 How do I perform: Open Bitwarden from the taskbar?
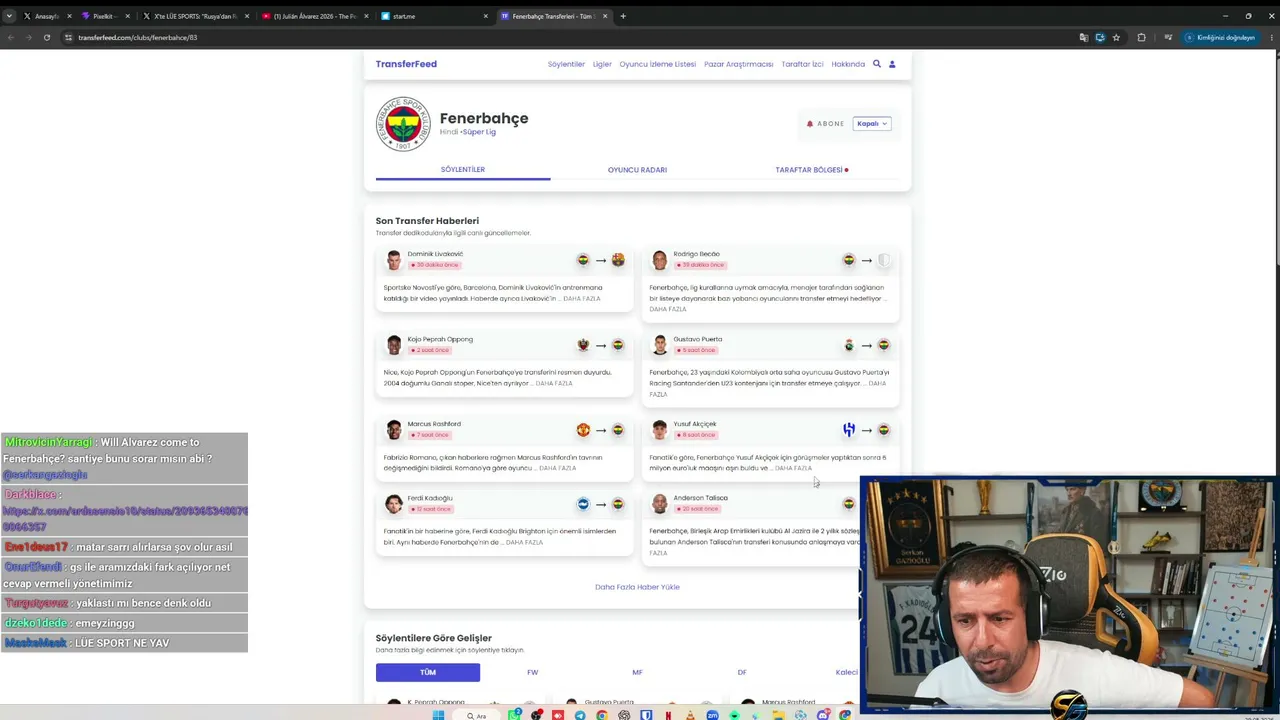pyautogui.click(x=647, y=715)
